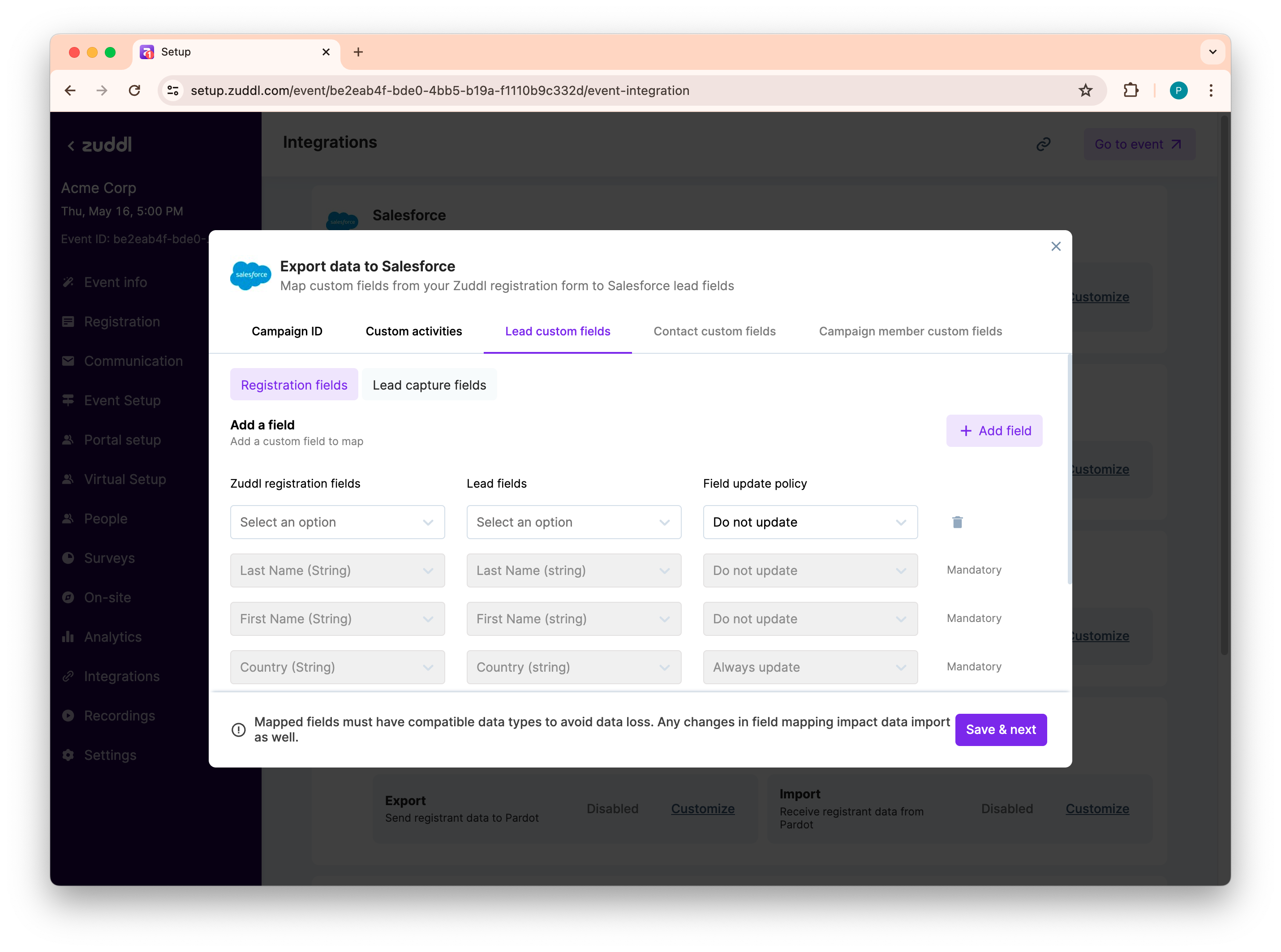Open a new browser tab
The image size is (1281, 952).
(358, 52)
